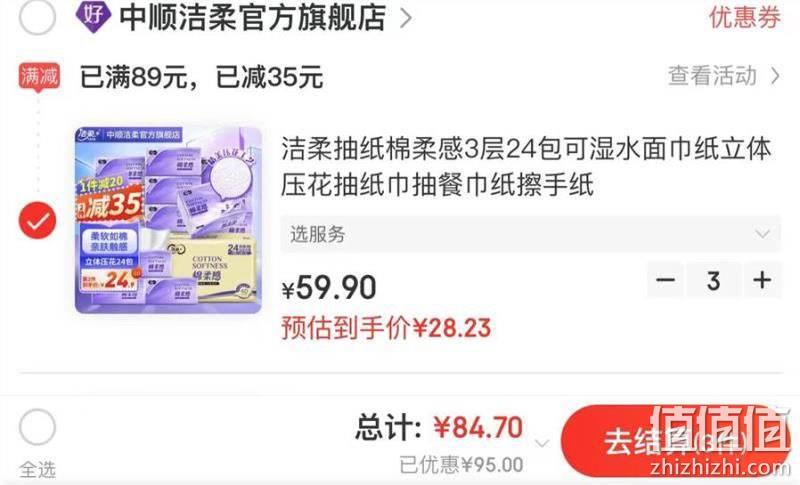Viewport: 800px width, 485px height.
Task: Open the 优惠券 coupon link
Action: [744, 17]
